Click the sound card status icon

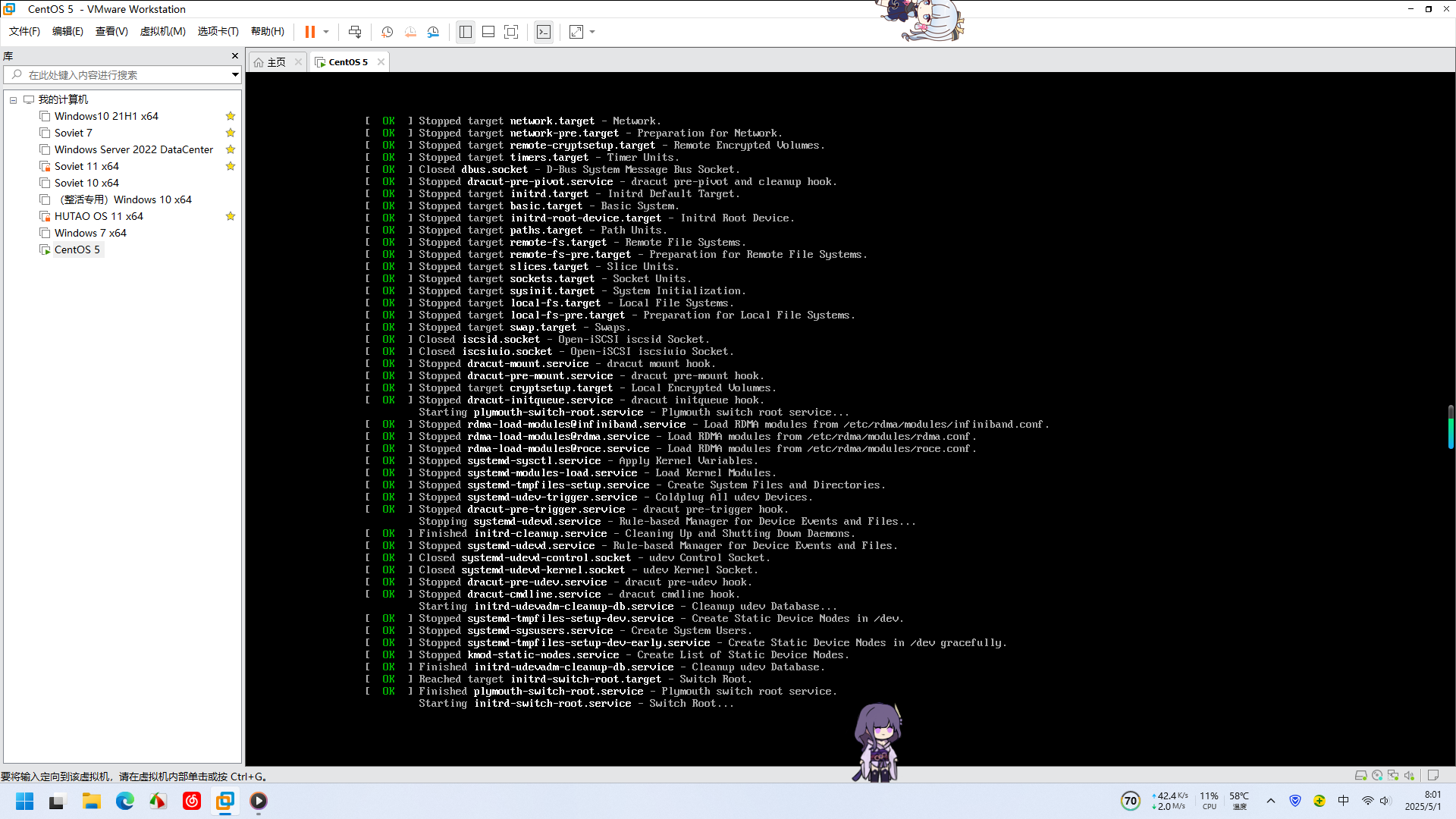1409,775
